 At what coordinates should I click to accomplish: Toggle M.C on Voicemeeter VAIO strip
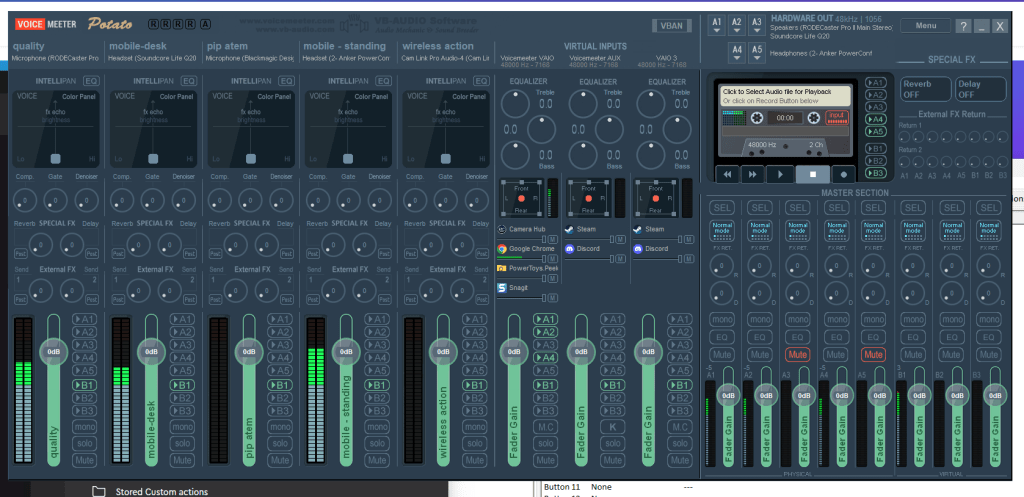(545, 426)
